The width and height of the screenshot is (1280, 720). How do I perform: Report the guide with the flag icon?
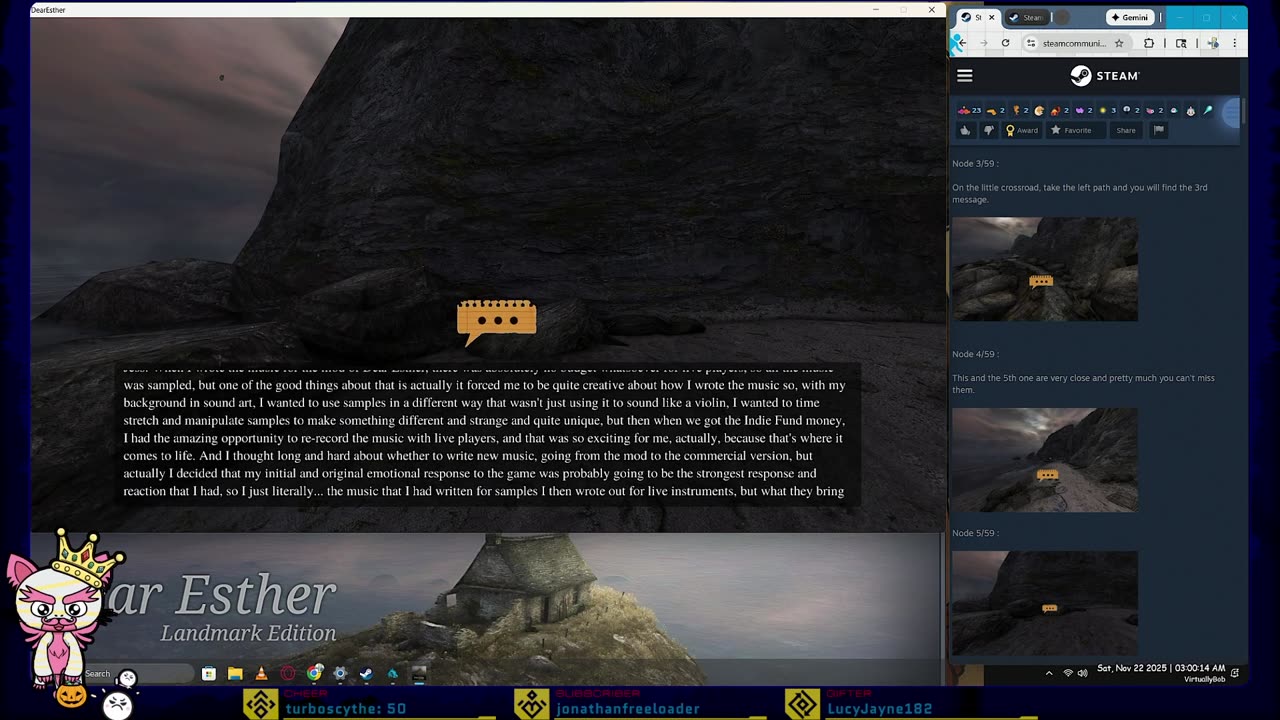click(x=1158, y=130)
